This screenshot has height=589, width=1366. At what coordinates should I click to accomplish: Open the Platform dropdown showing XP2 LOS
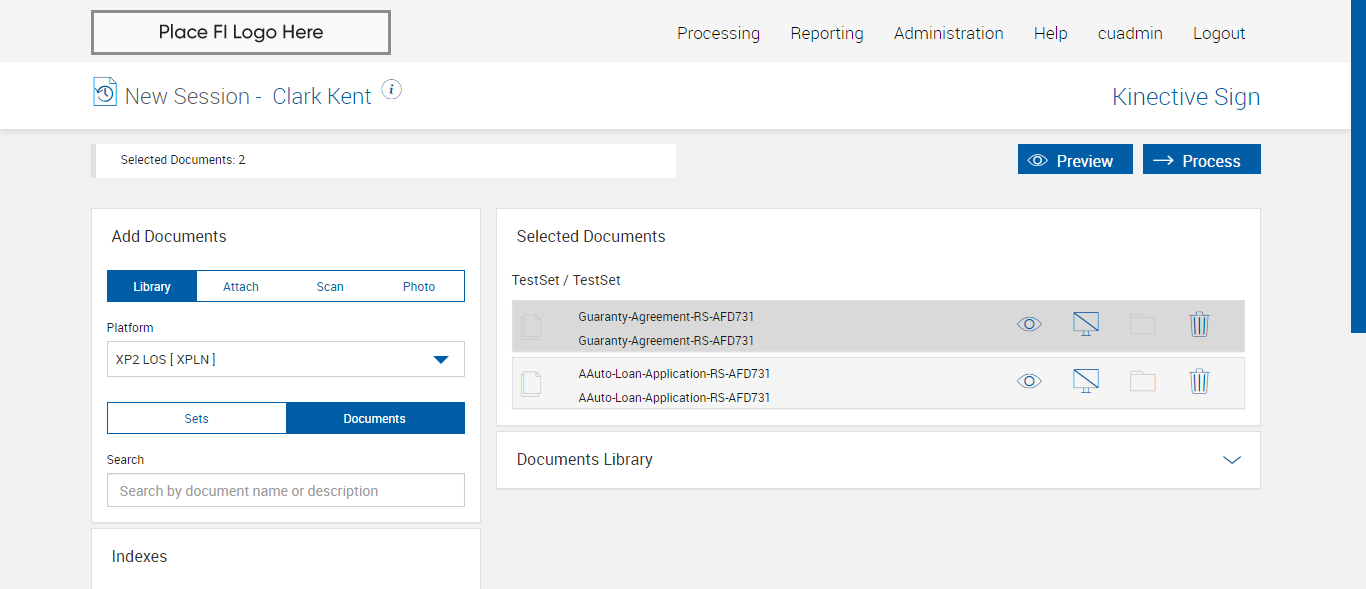[x=286, y=359]
